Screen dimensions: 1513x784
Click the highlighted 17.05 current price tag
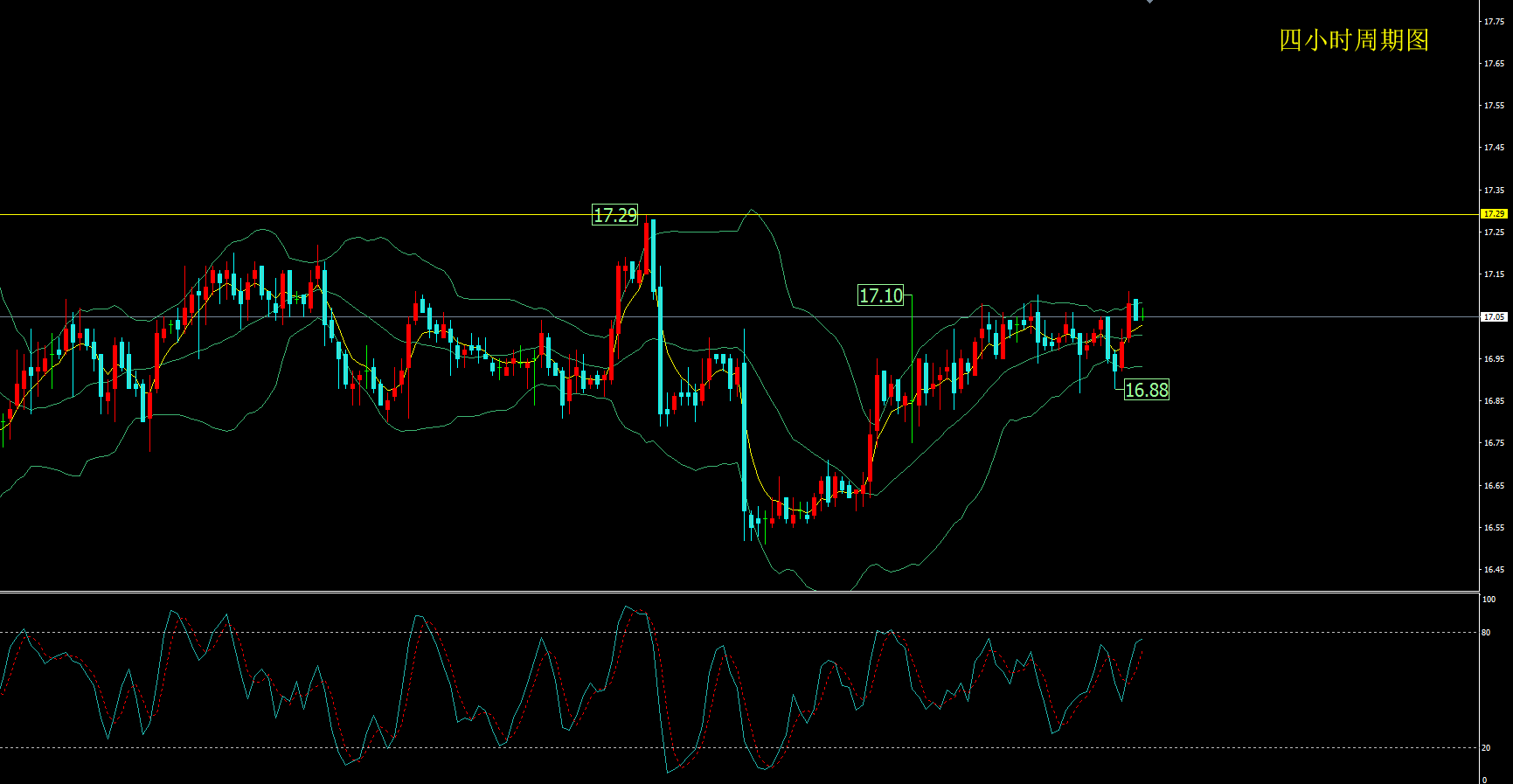click(x=1494, y=317)
